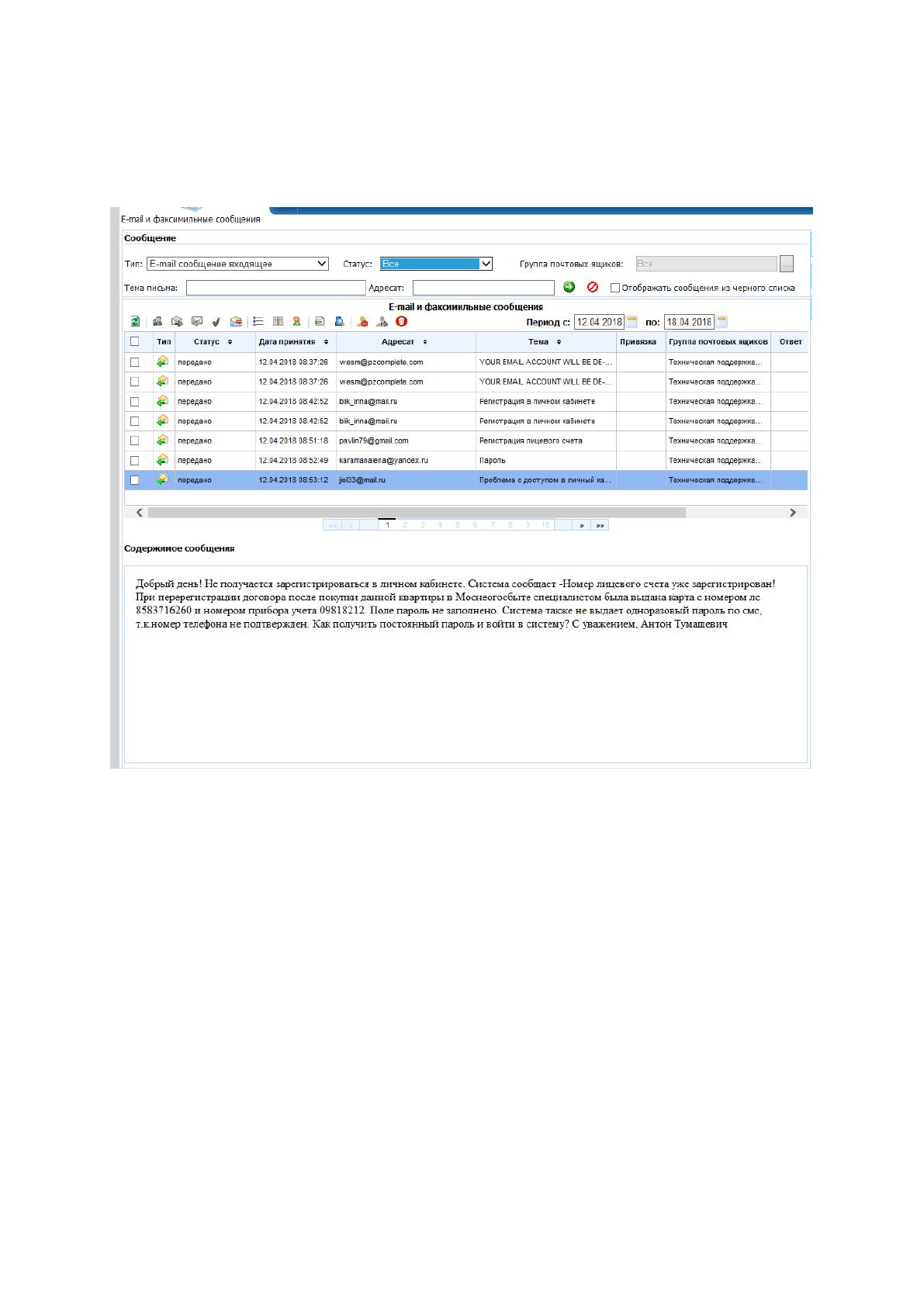Open calendar for period start date
This screenshot has width=924, height=1307.
(x=632, y=322)
